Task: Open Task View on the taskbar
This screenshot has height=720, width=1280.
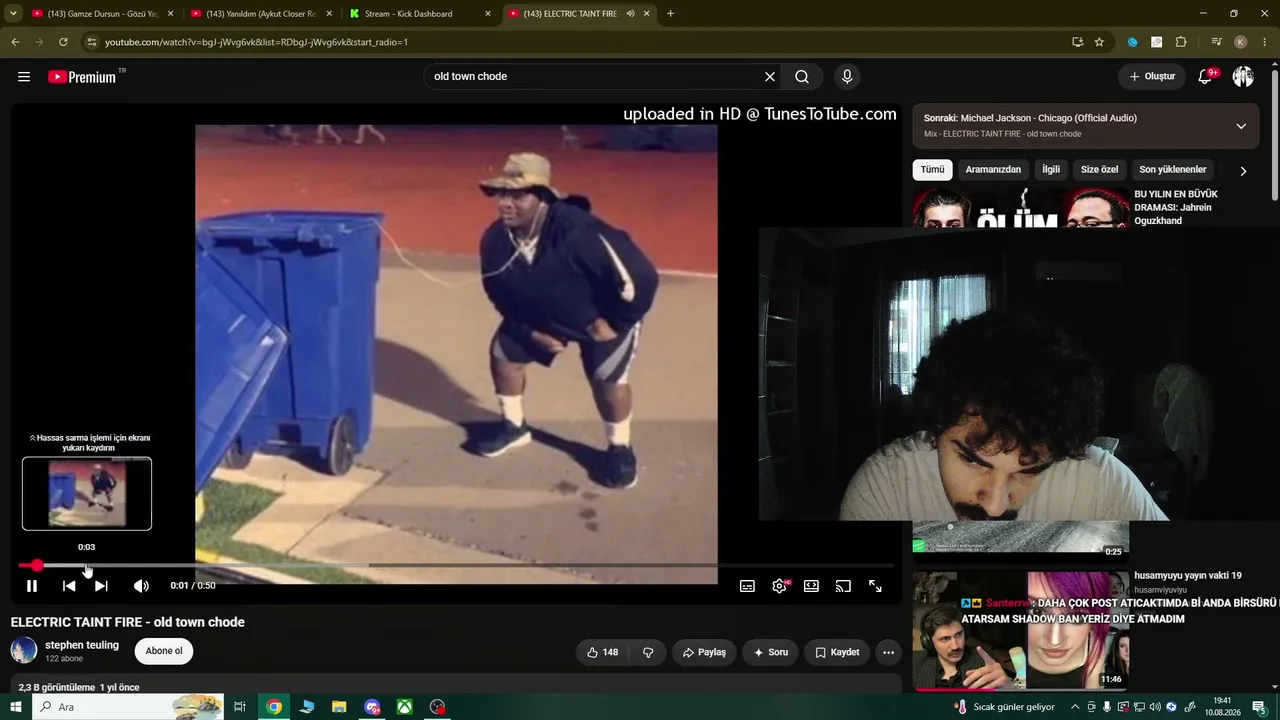Action: click(240, 707)
